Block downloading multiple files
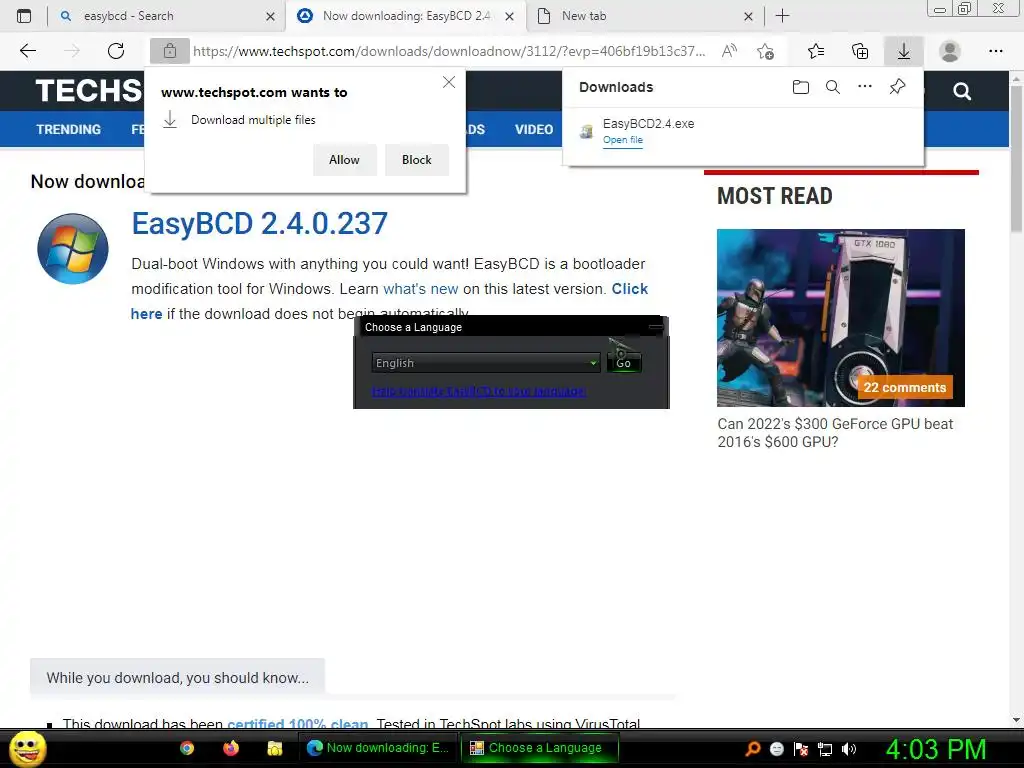The height and width of the screenshot is (768, 1024). click(417, 160)
